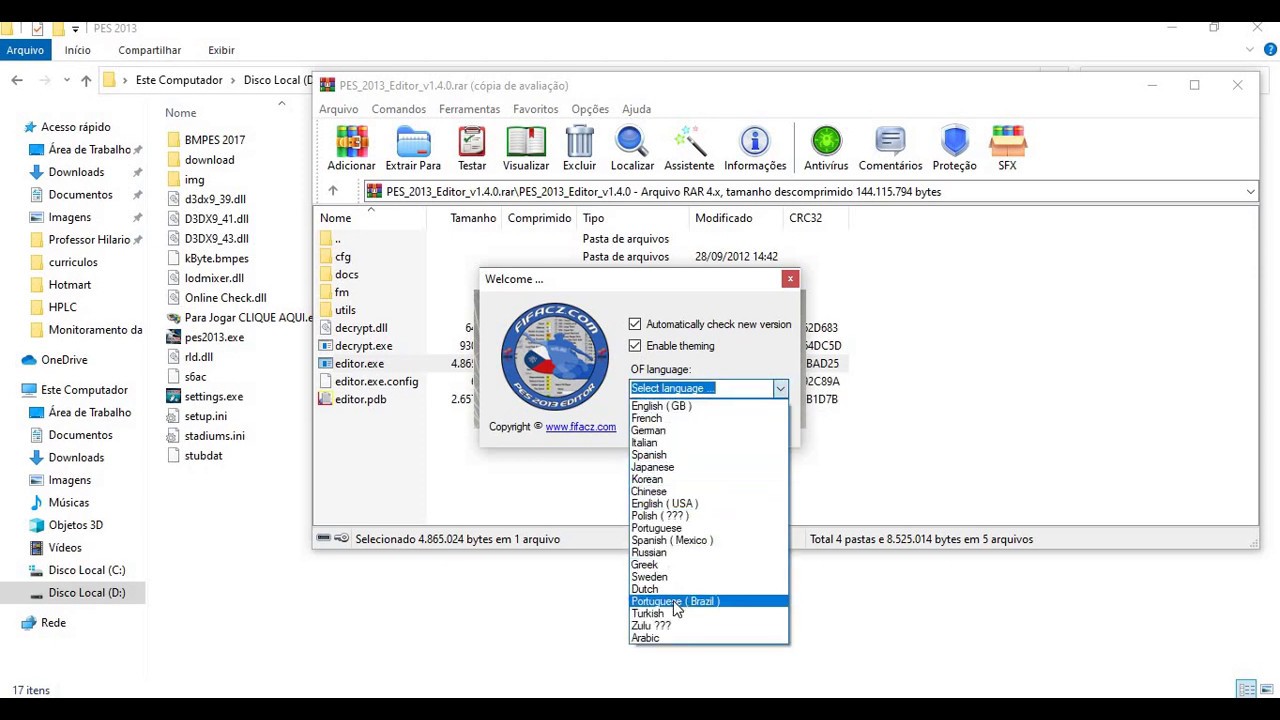
Task: Choose English ( GB ) language
Action: coord(709,406)
